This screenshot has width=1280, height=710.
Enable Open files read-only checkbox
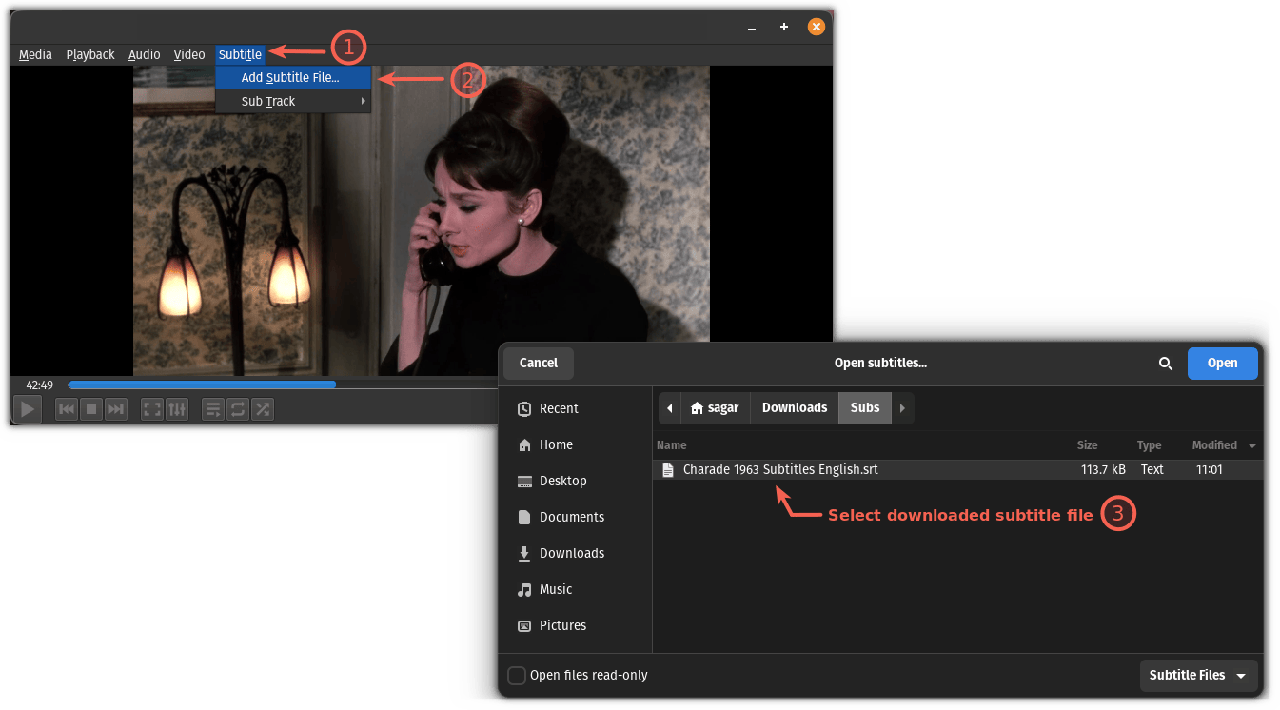coord(516,675)
